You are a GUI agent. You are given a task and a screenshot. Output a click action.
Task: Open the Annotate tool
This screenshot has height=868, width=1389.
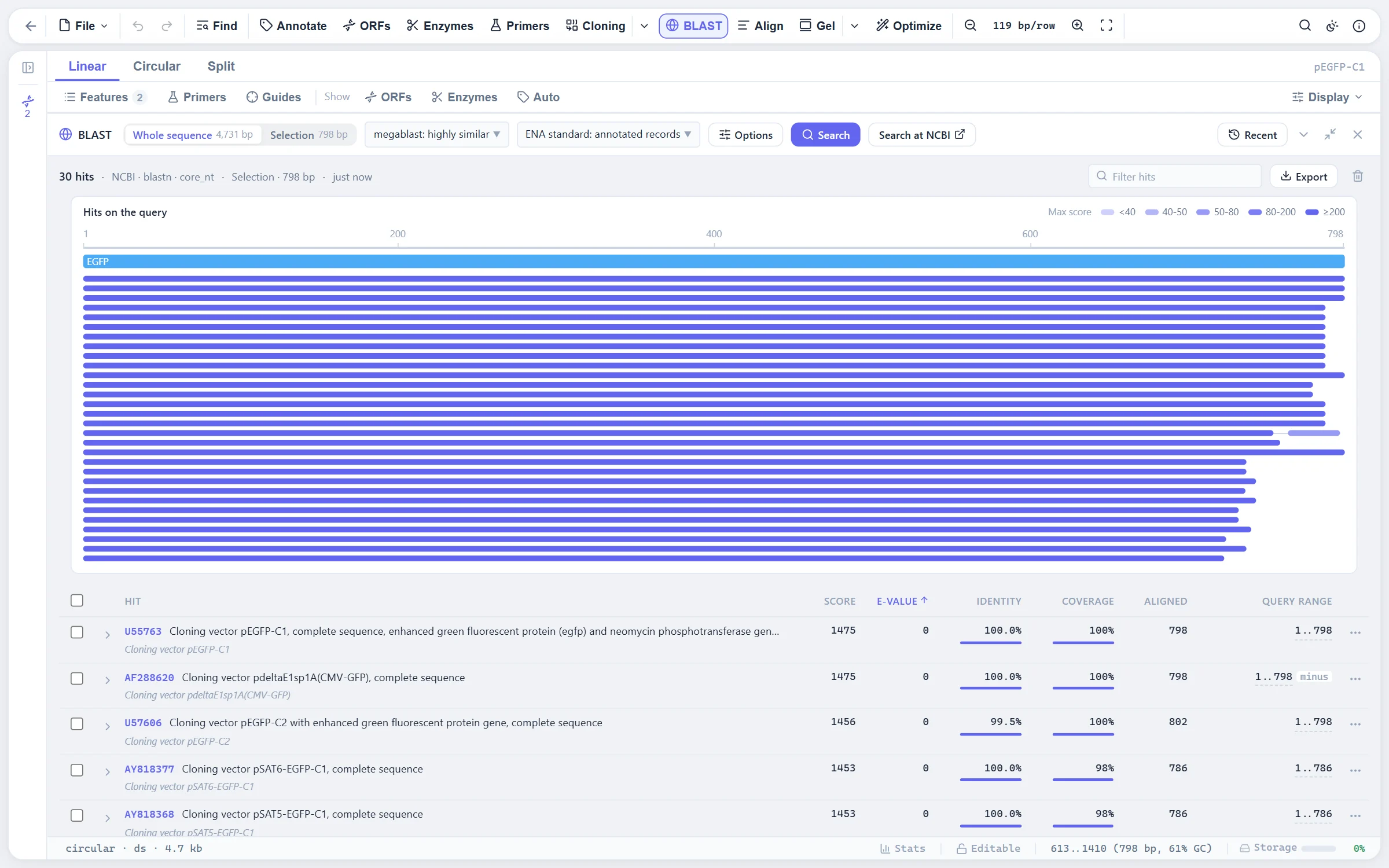point(293,25)
